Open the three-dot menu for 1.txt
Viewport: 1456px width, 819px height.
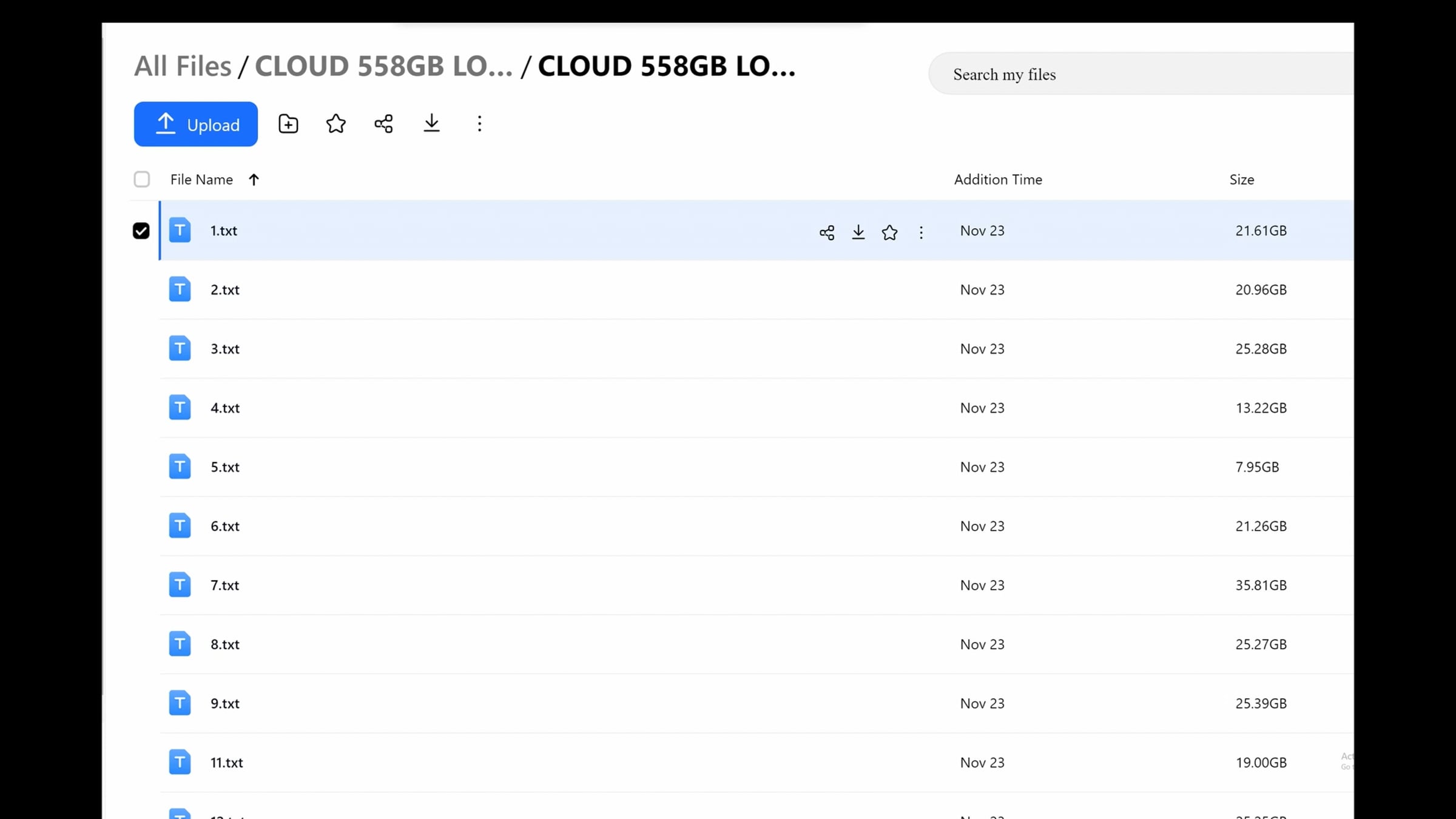[x=921, y=232]
